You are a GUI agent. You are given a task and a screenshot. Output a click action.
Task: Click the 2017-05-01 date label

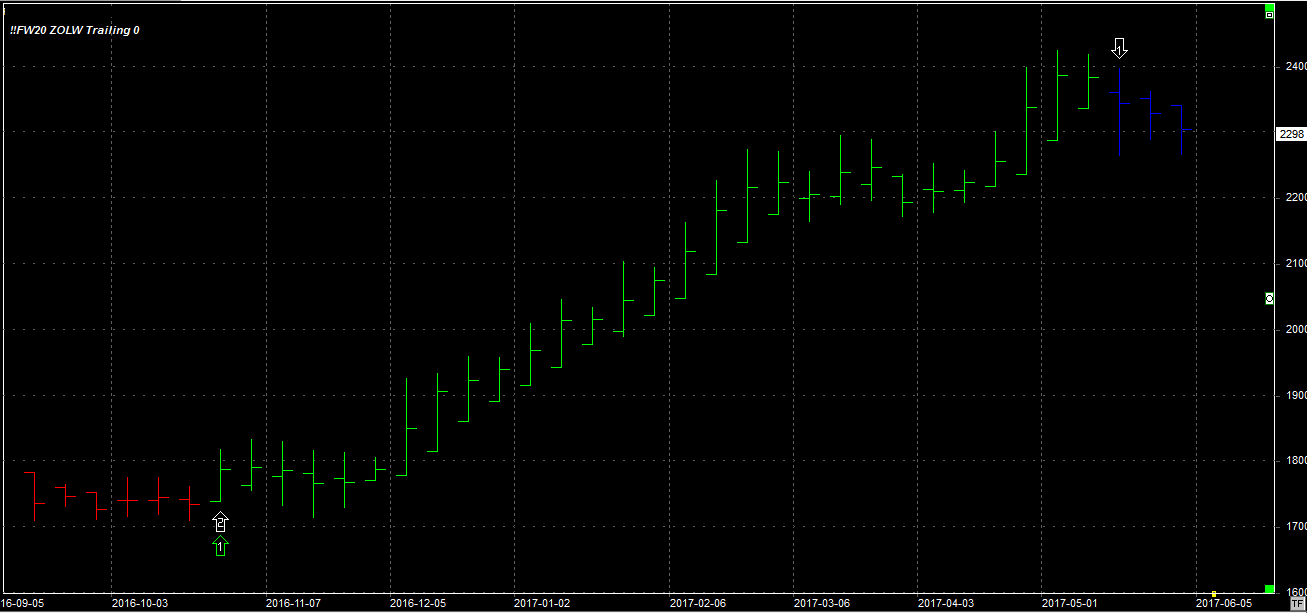[1069, 604]
